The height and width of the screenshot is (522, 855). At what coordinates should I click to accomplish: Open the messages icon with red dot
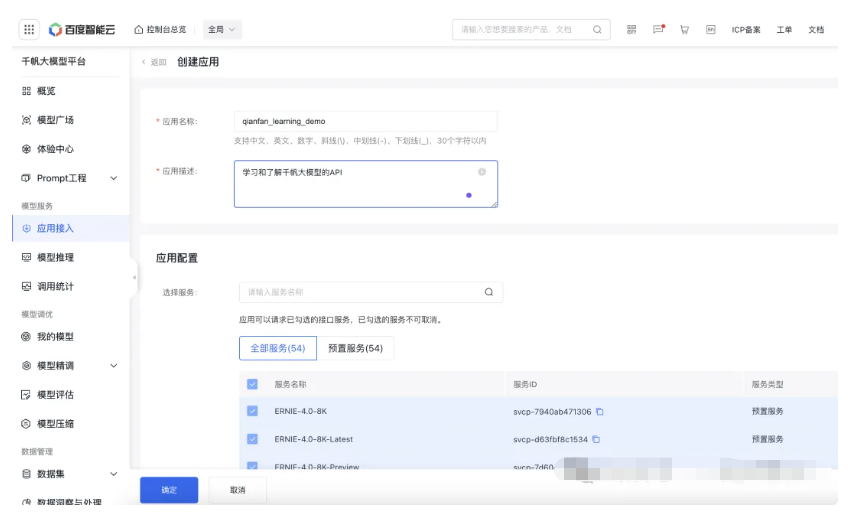pyautogui.click(x=658, y=29)
